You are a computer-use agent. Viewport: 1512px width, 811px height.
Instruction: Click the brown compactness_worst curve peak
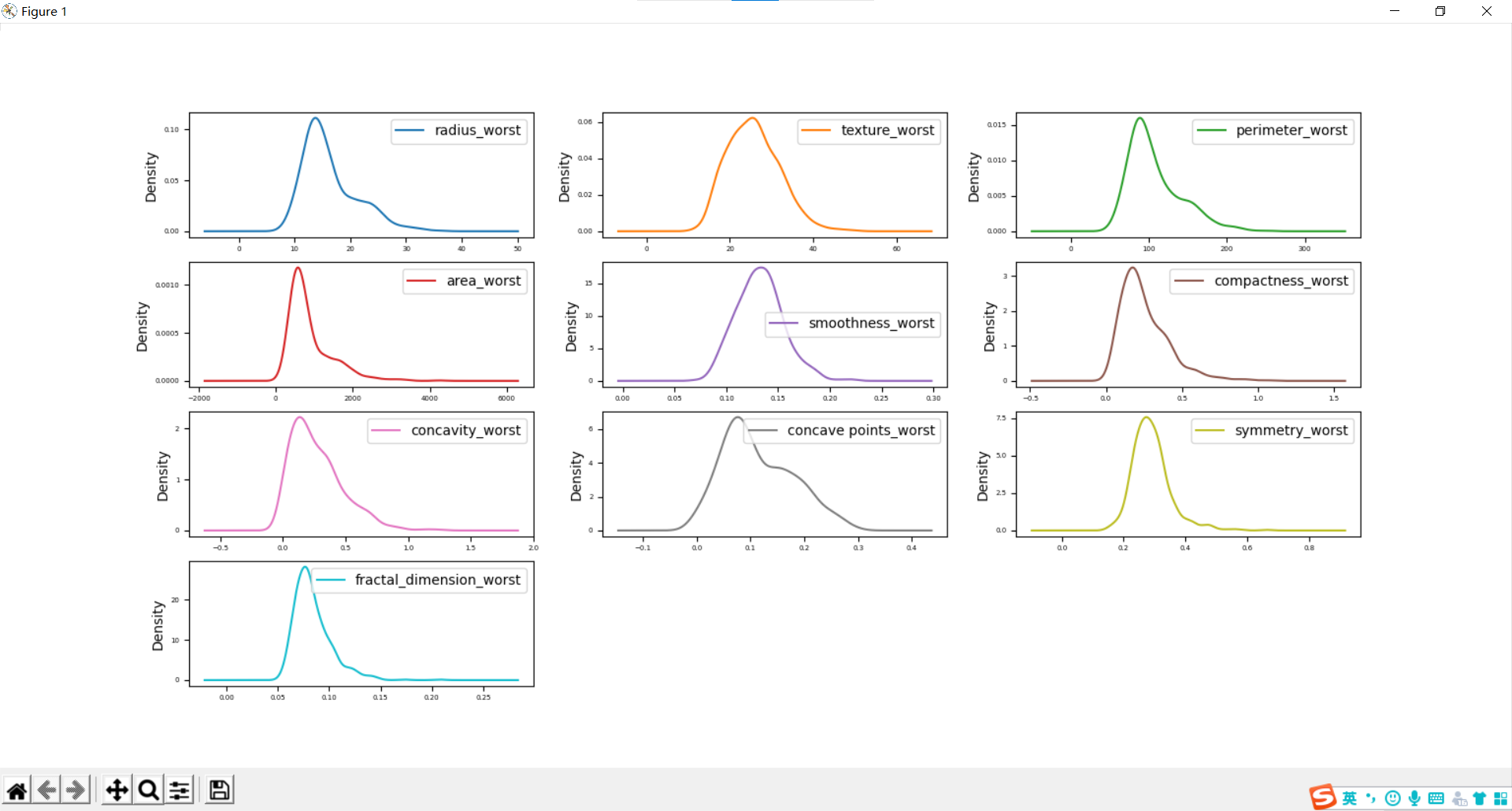point(1132,268)
